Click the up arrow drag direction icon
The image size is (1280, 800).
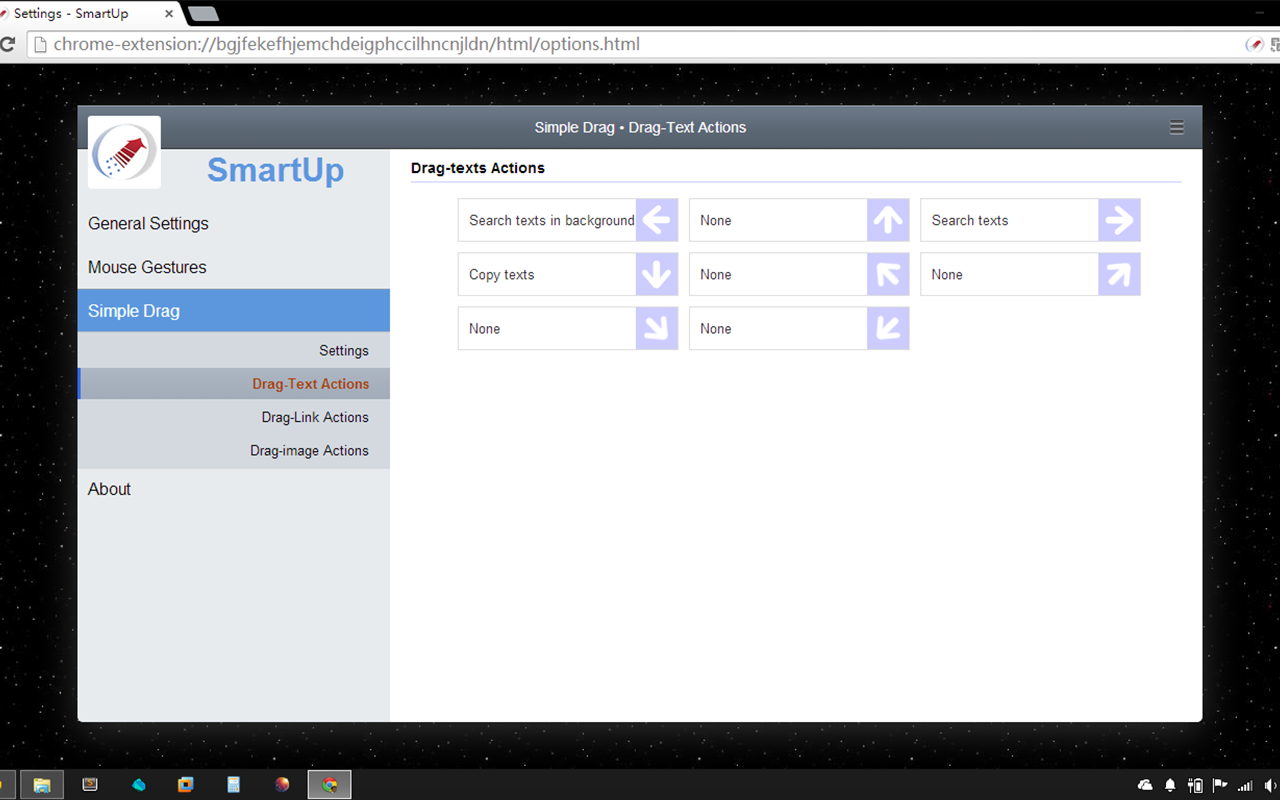pos(888,220)
